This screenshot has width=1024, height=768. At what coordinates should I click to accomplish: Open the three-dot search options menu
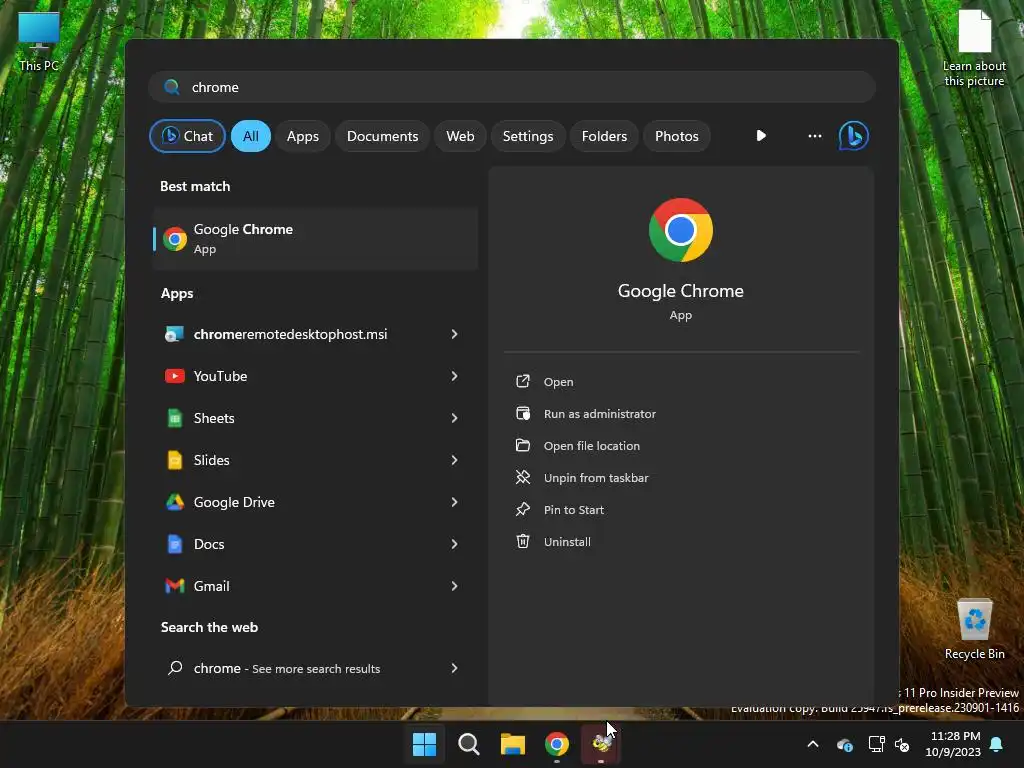coord(814,136)
